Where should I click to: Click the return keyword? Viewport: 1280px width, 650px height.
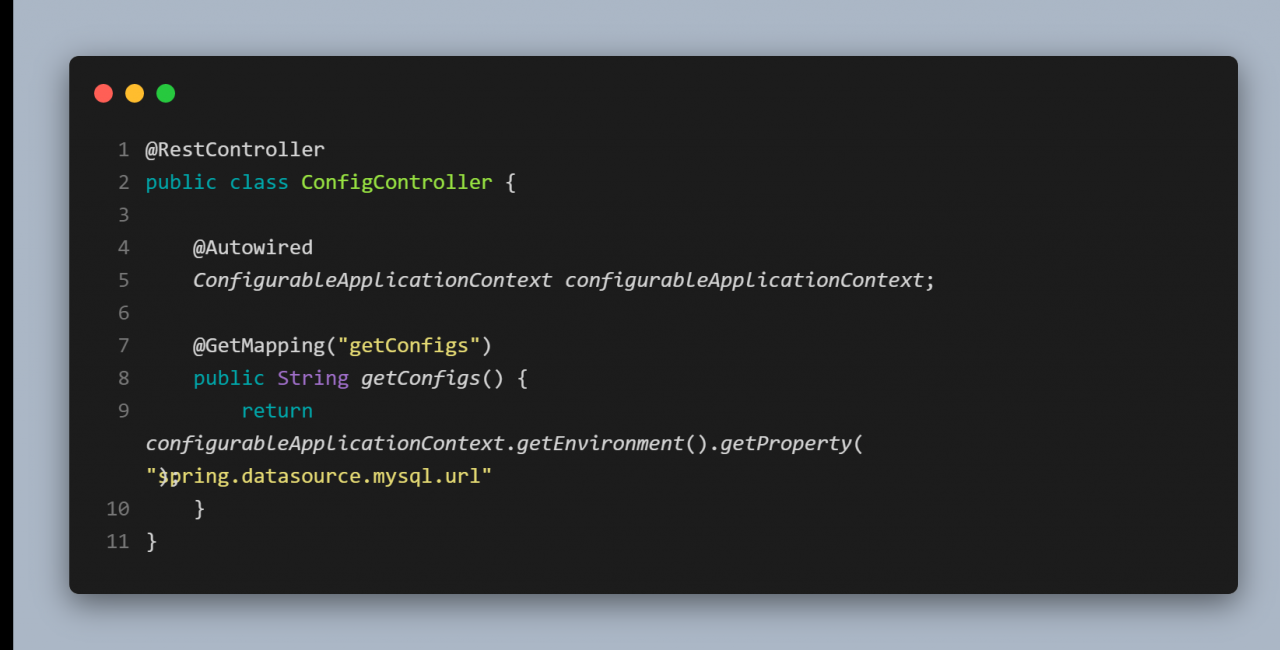[x=277, y=410]
